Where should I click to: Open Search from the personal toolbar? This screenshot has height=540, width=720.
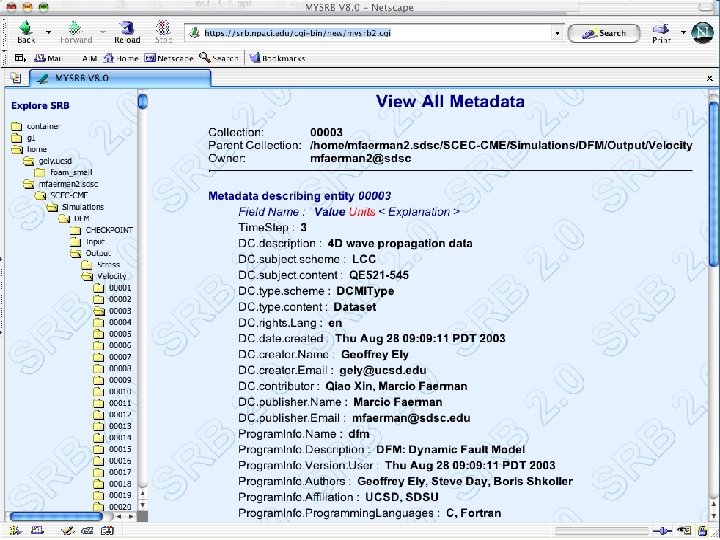(219, 58)
